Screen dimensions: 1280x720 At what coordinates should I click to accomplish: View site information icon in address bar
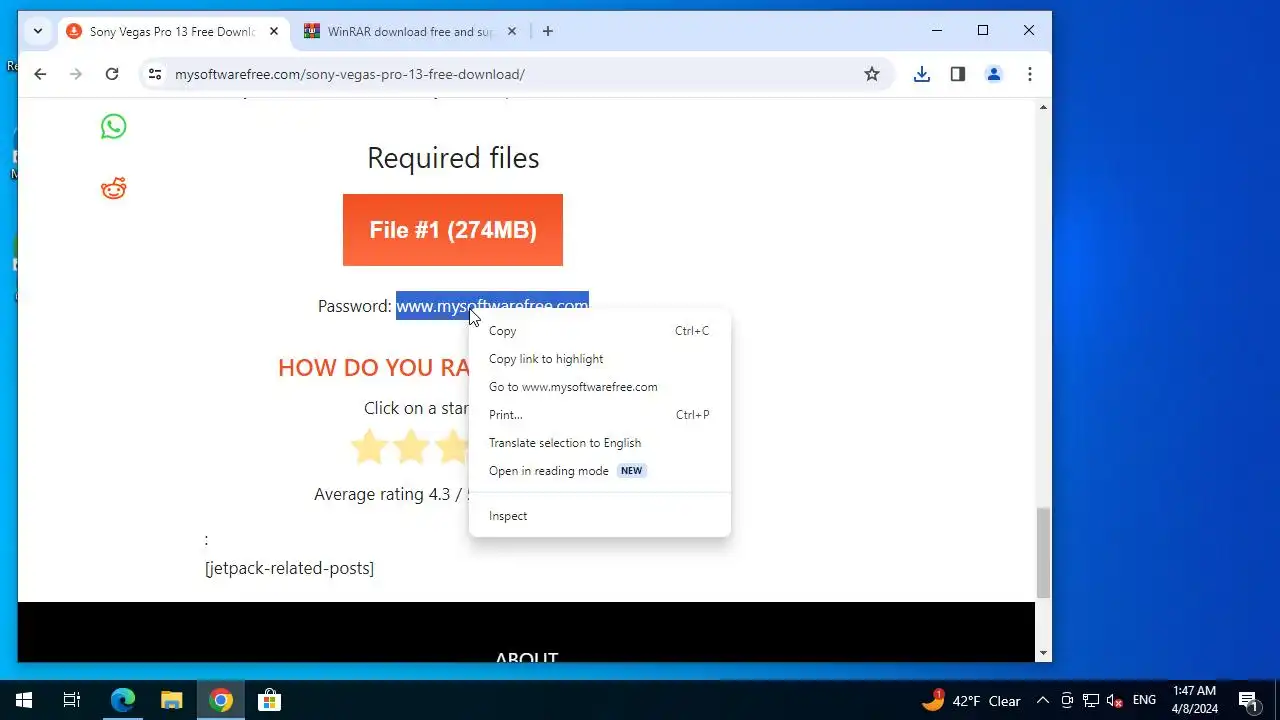[x=155, y=74]
